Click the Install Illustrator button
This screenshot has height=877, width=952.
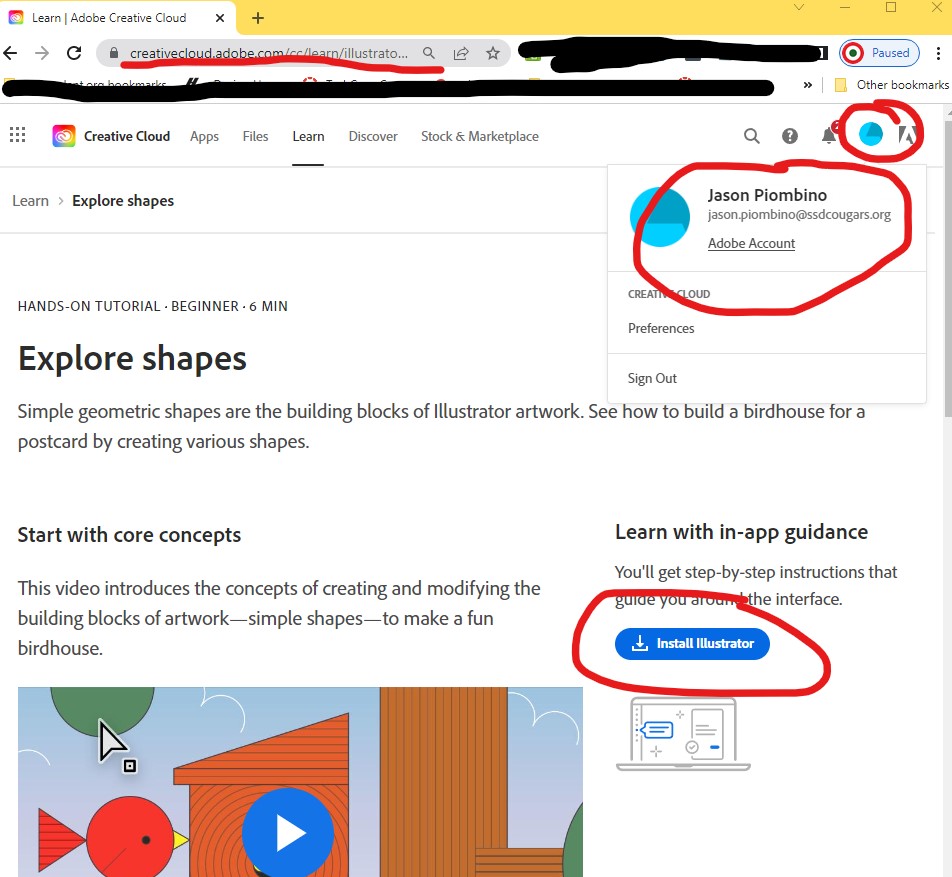[x=692, y=644]
